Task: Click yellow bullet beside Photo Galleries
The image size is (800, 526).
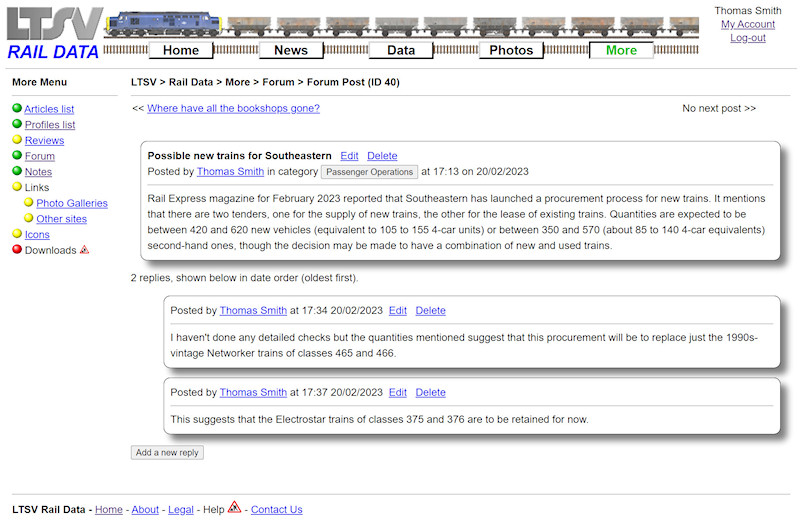Action: [x=29, y=203]
